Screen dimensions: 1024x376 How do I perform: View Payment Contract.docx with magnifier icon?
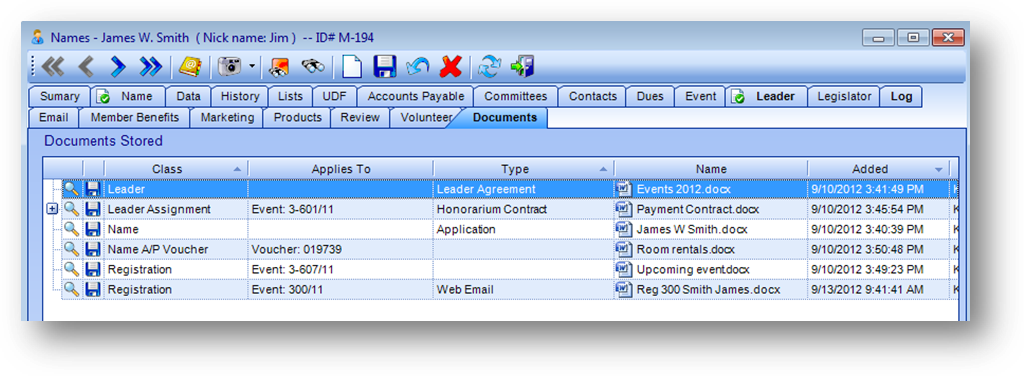[x=72, y=209]
